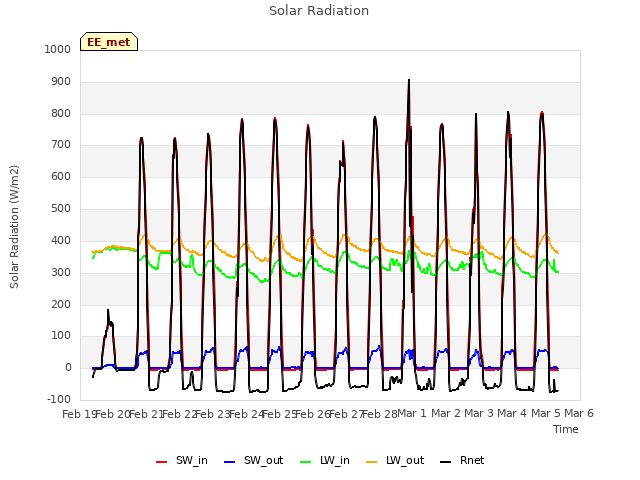Toggle the SW_out legend entry
This screenshot has width=640, height=480.
pyautogui.click(x=253, y=460)
